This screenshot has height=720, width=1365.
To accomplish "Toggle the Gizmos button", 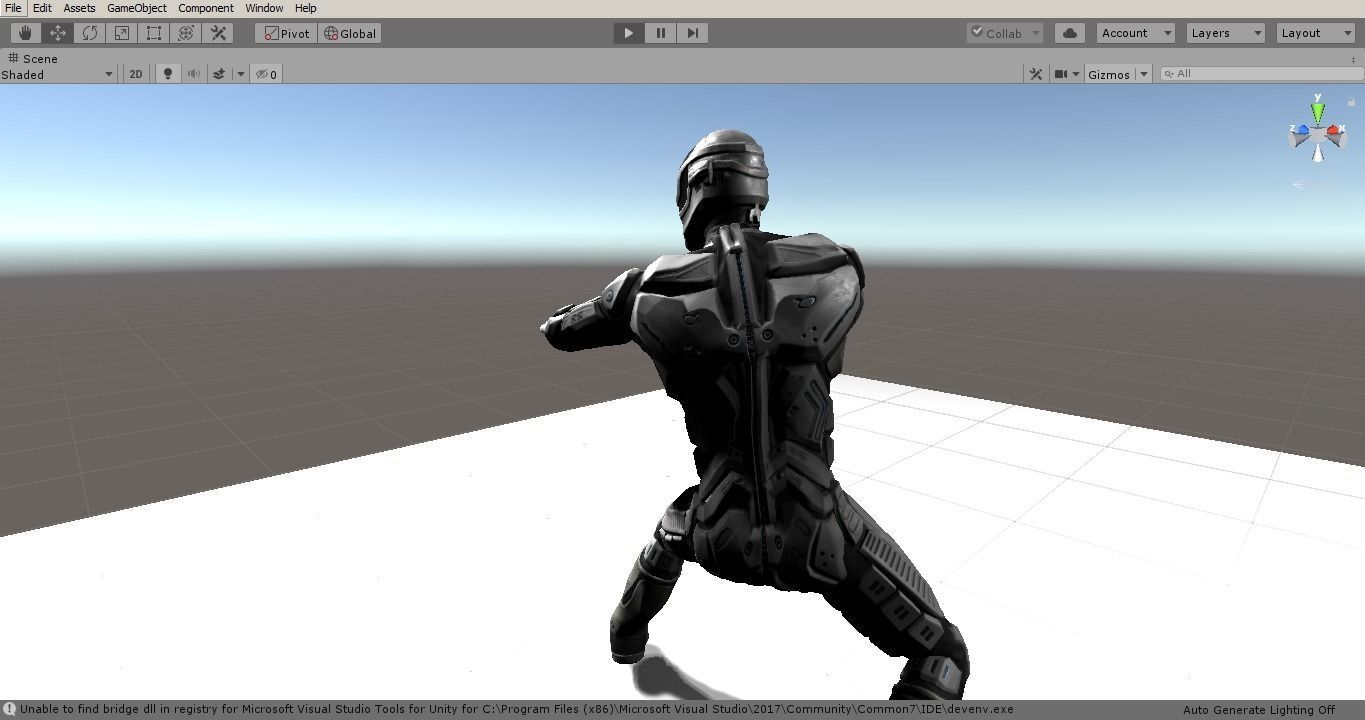I will pos(1109,74).
